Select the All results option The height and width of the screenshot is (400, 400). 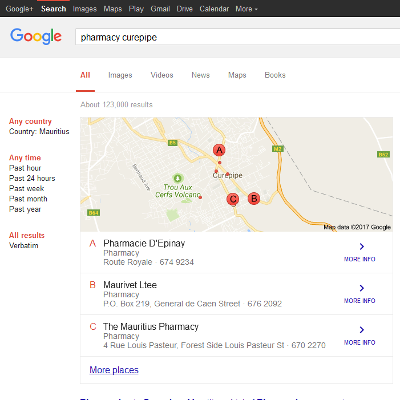pyautogui.click(x=27, y=235)
